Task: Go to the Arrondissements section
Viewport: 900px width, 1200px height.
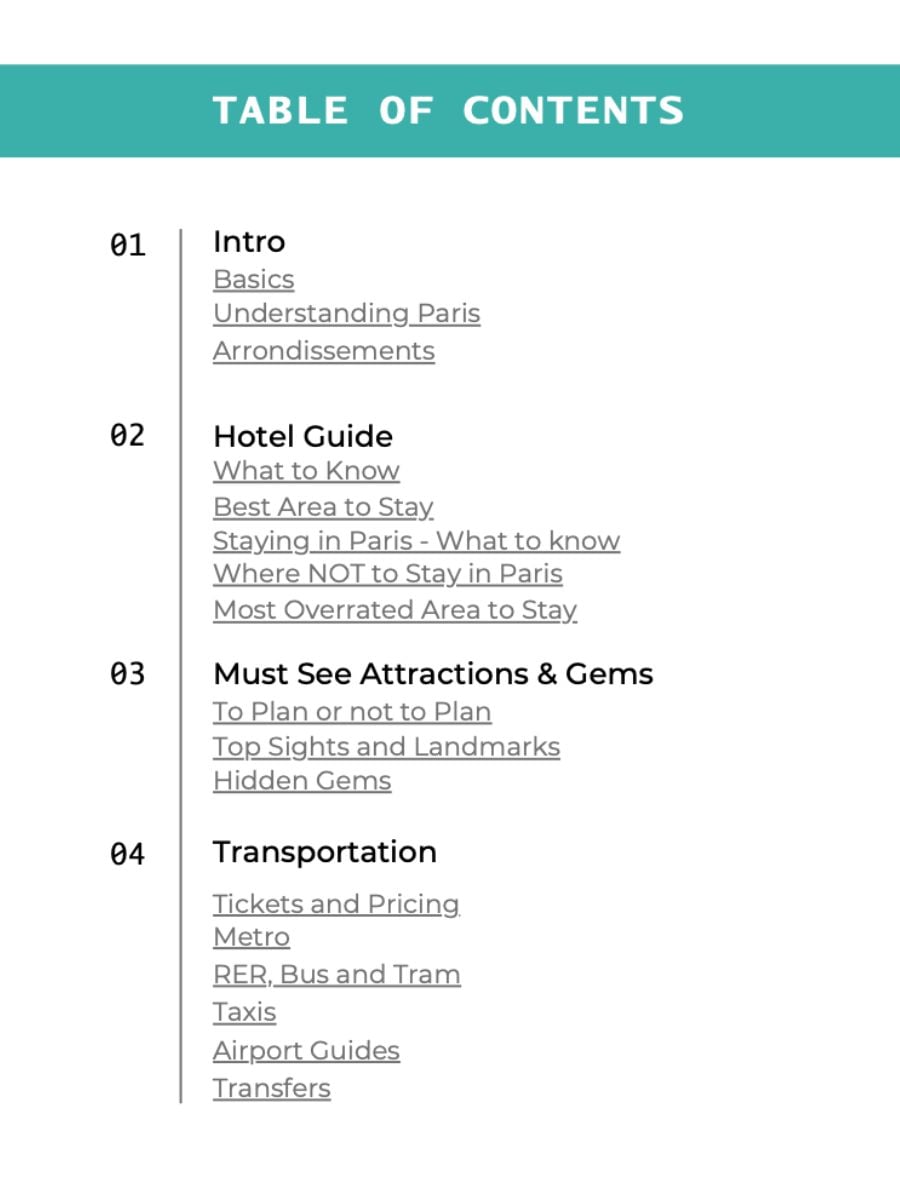Action: click(x=323, y=351)
